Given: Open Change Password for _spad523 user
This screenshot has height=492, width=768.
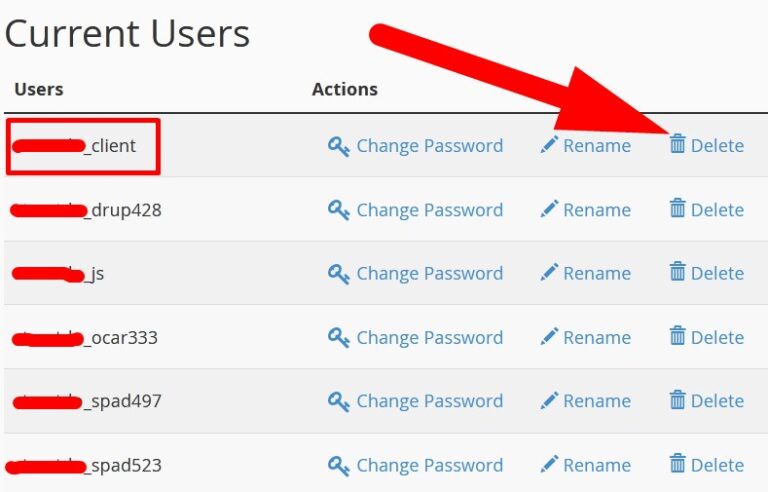Looking at the screenshot, I should [429, 466].
